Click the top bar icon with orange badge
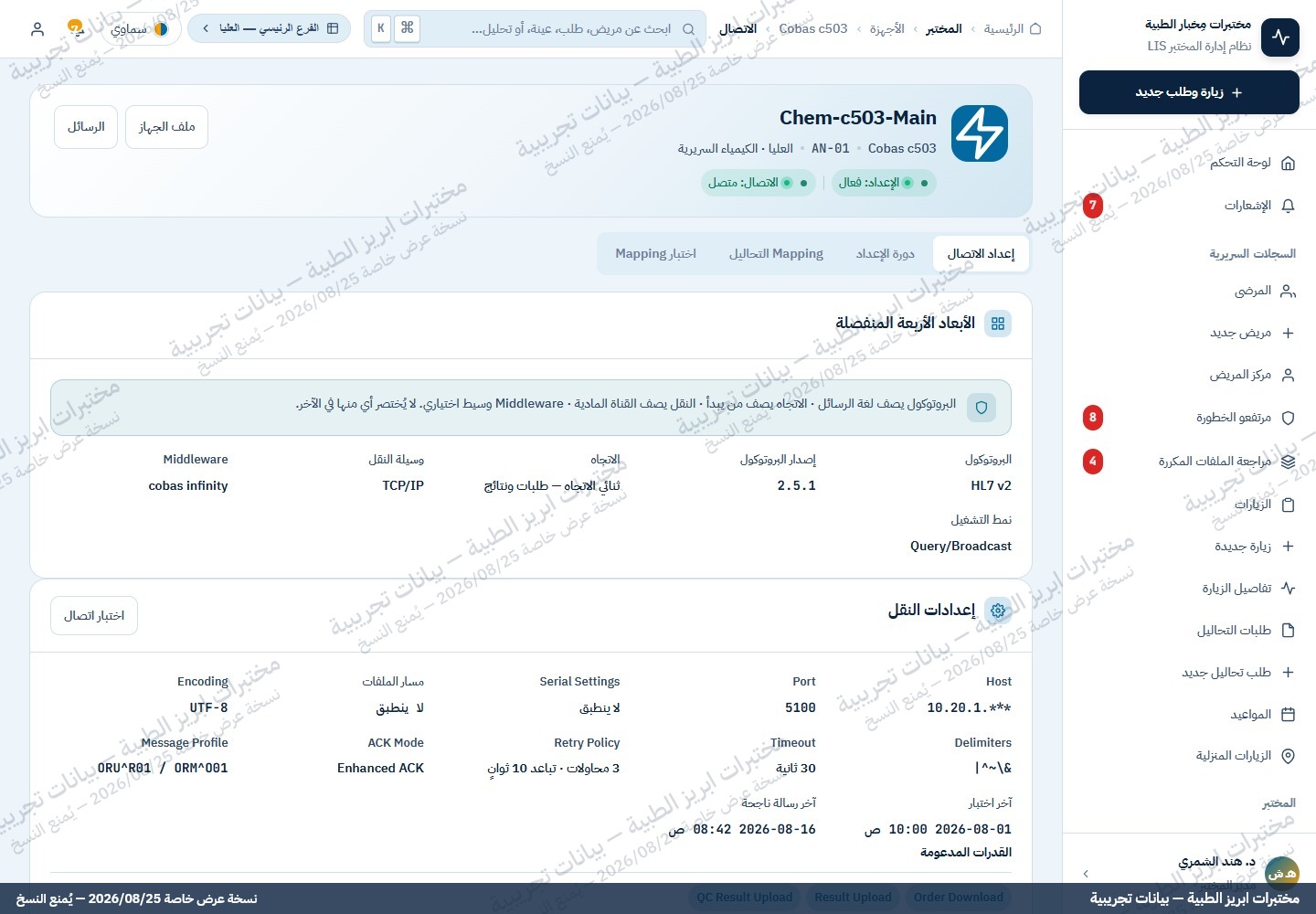The width and height of the screenshot is (1316, 914). [x=76, y=27]
